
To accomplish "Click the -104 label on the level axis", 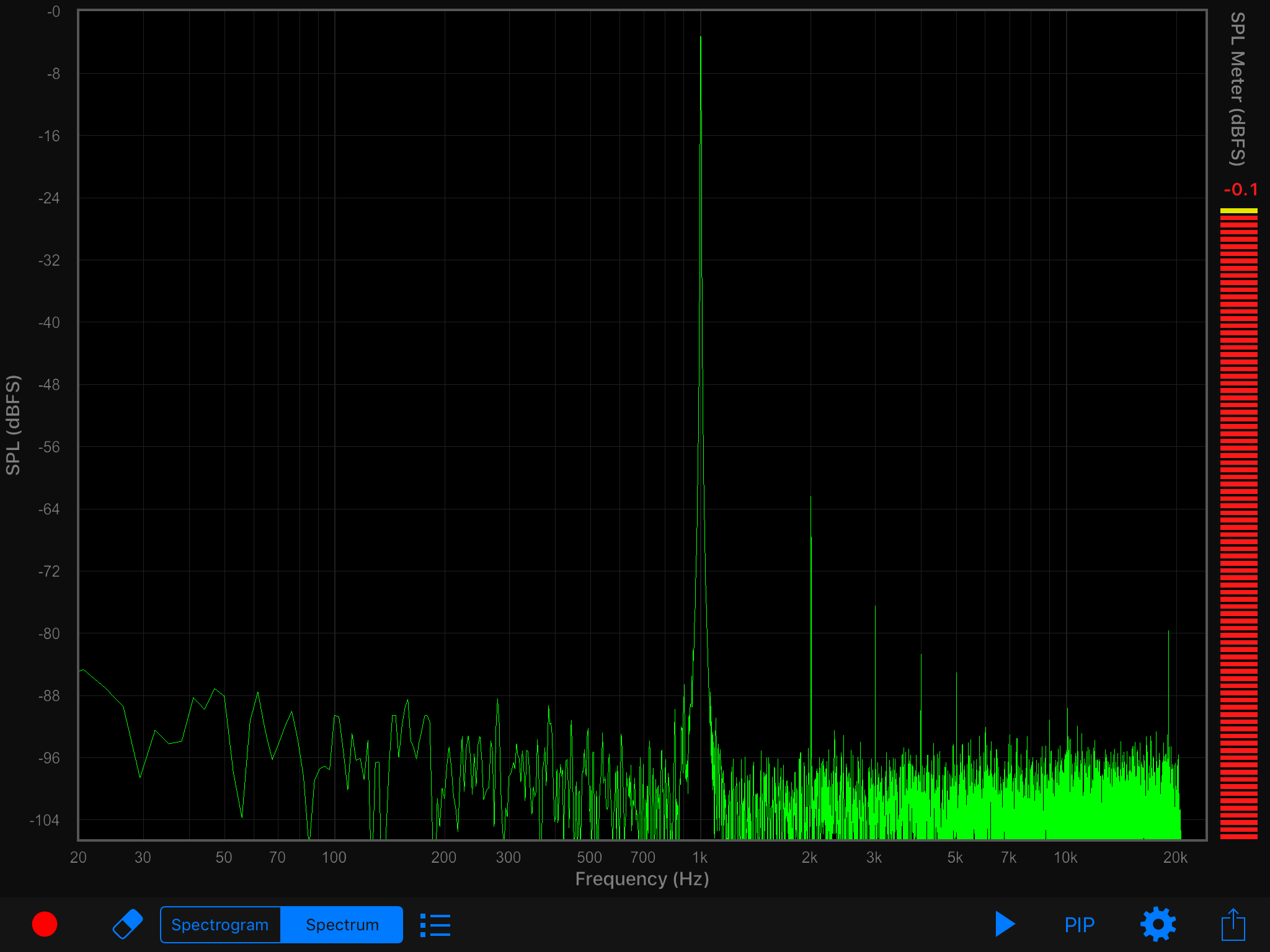I will (x=45, y=820).
